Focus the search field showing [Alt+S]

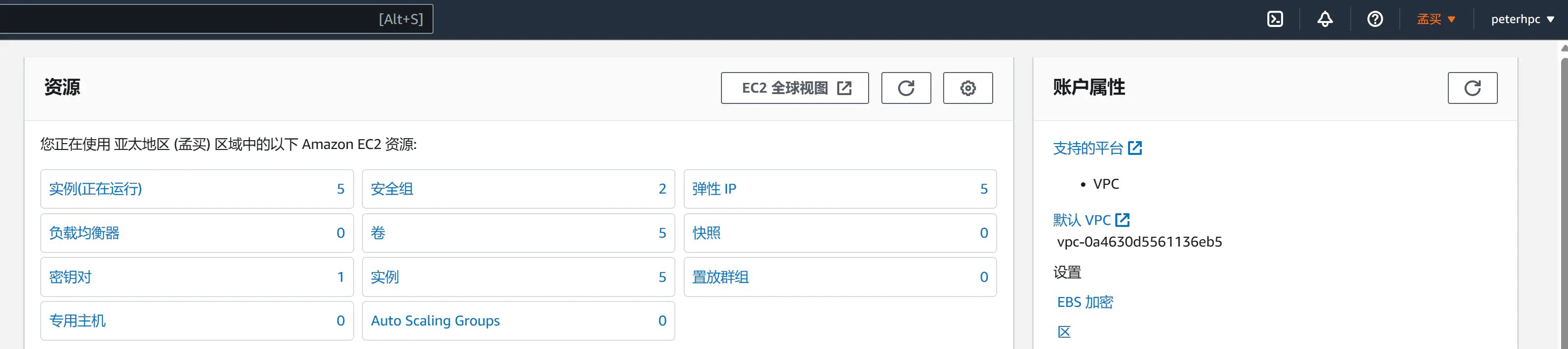(213, 19)
